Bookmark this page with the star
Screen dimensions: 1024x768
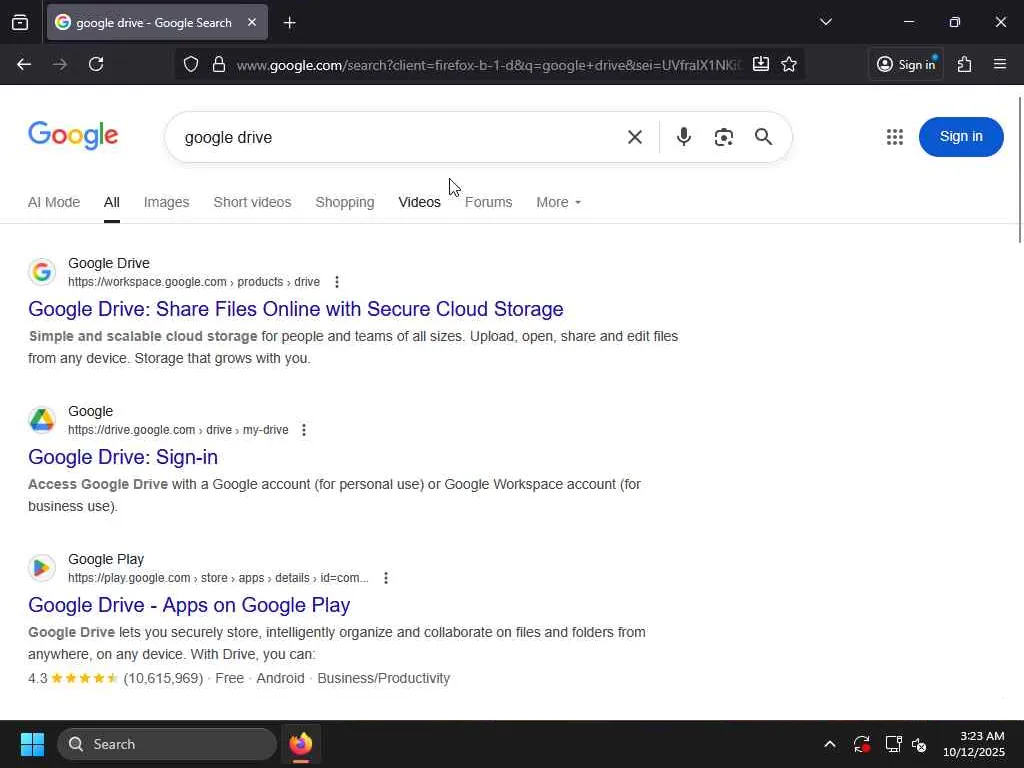[789, 64]
